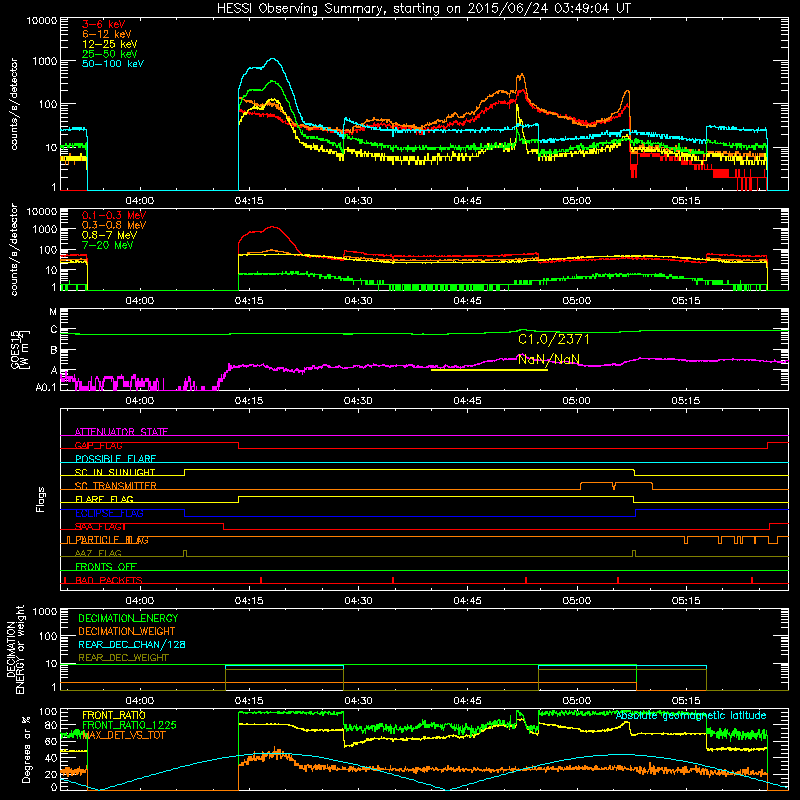Click the 04:45 time label below Flags panel
The width and height of the screenshot is (800, 800).
pyautogui.click(x=467, y=601)
